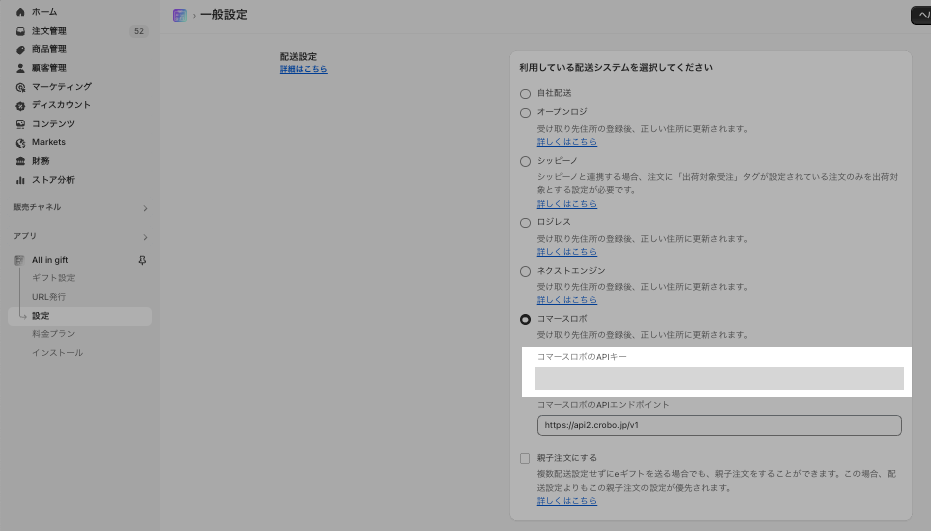
Task: Open the All in gift app entry
Action: pos(50,260)
